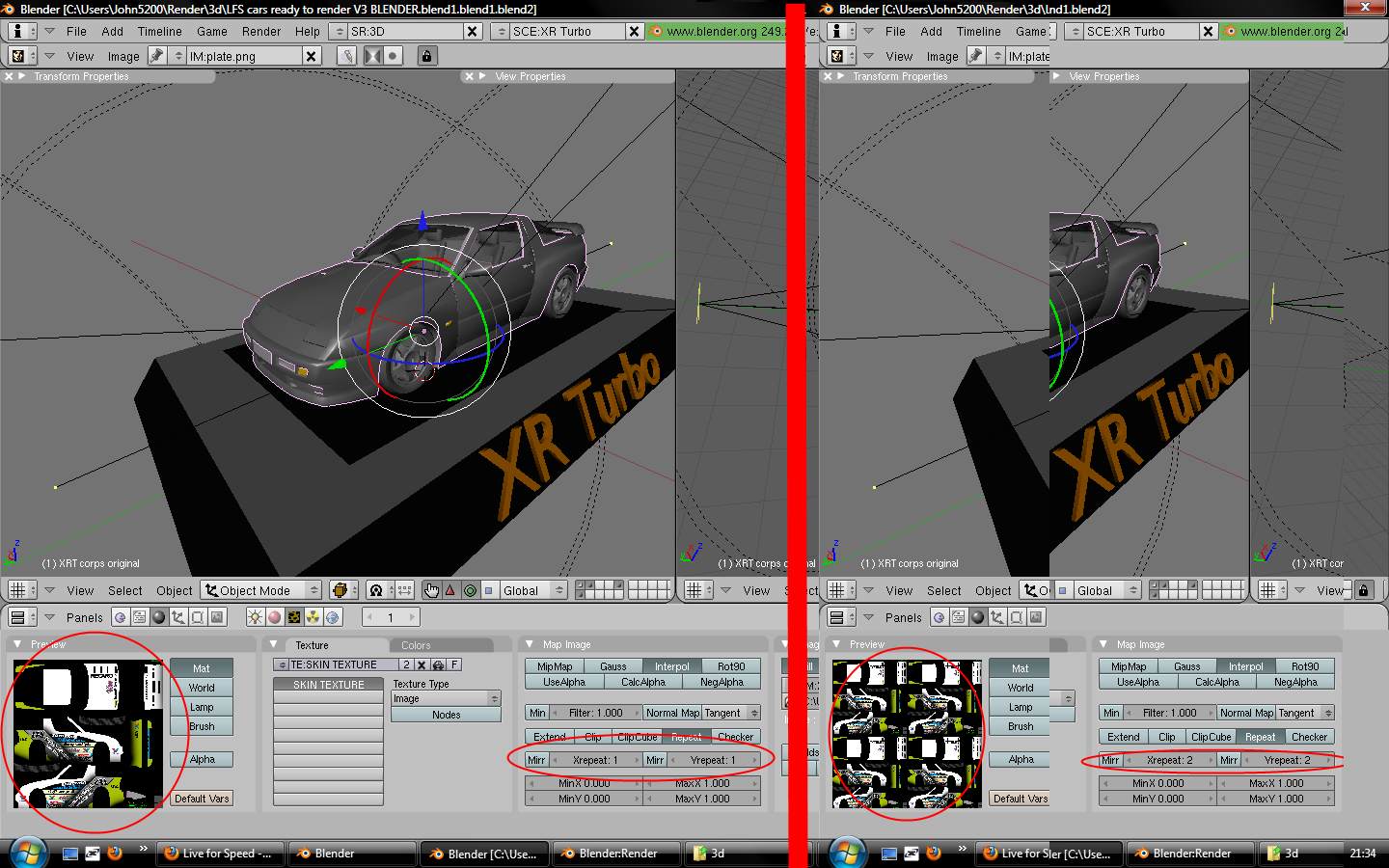Click TE:SKIN TEXTURE name field
Viewport: 1389px width, 868px height.
(343, 665)
